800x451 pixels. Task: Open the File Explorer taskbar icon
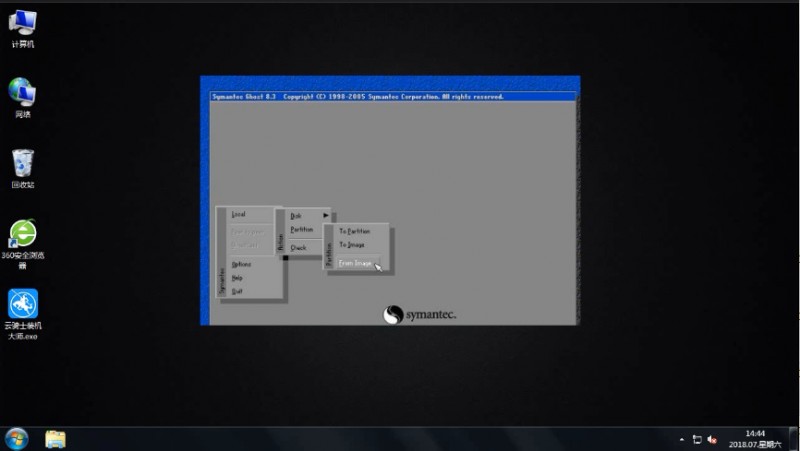click(55, 439)
